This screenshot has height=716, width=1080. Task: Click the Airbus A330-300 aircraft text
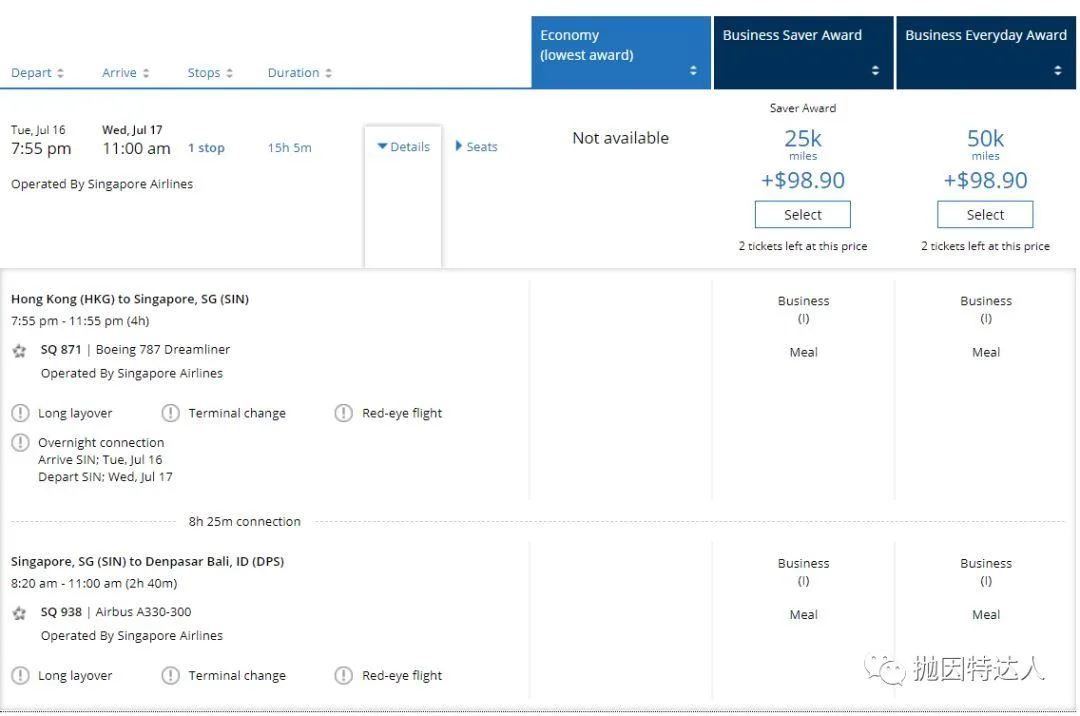click(x=143, y=612)
